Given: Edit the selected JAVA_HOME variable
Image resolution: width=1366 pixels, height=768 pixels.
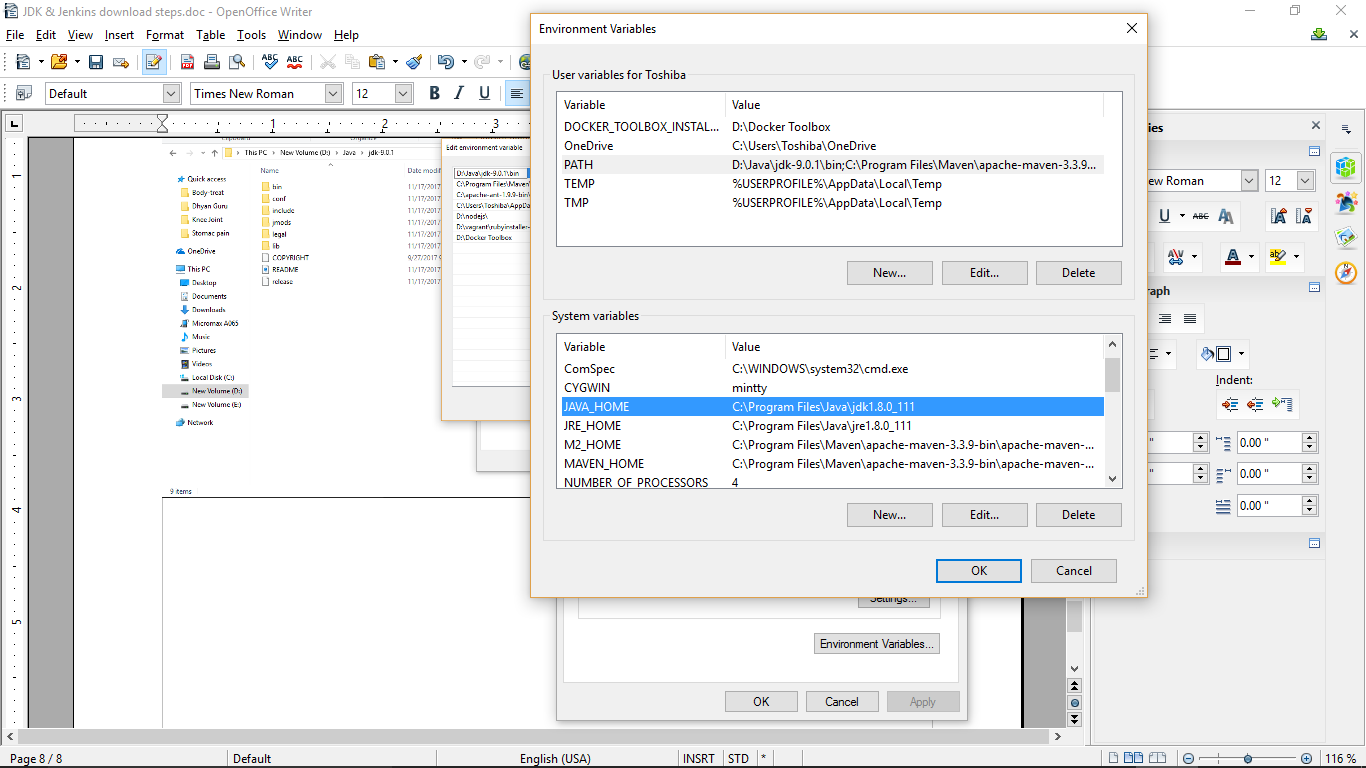Looking at the screenshot, I should (984, 514).
